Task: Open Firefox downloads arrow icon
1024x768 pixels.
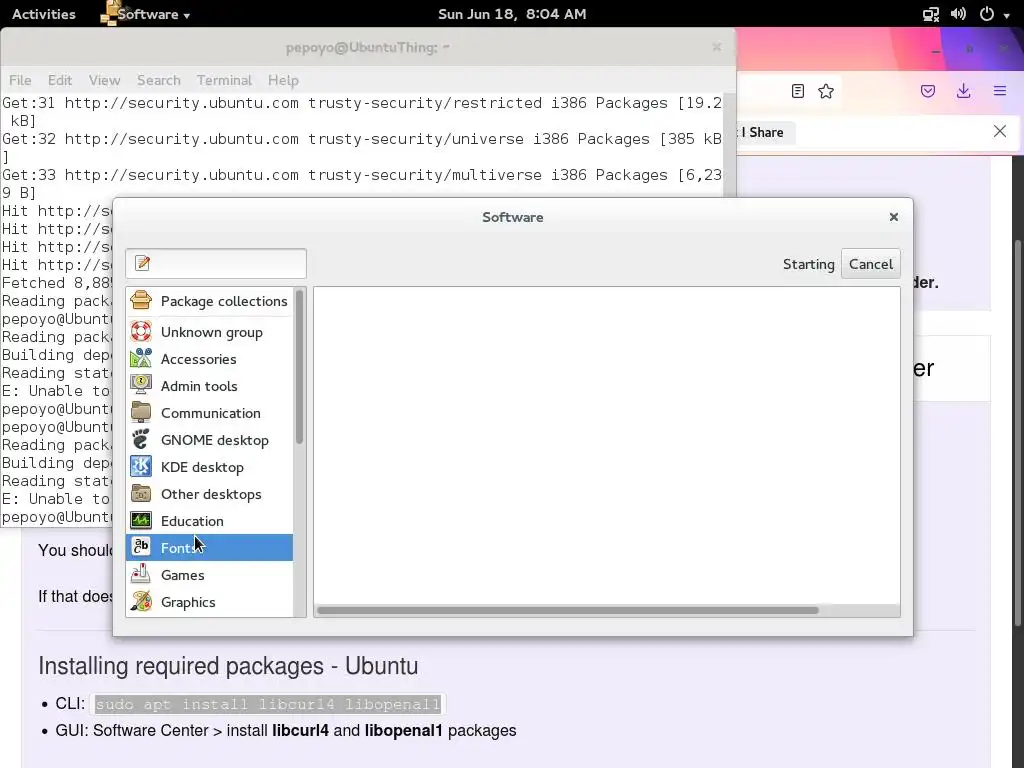Action: pos(963,91)
